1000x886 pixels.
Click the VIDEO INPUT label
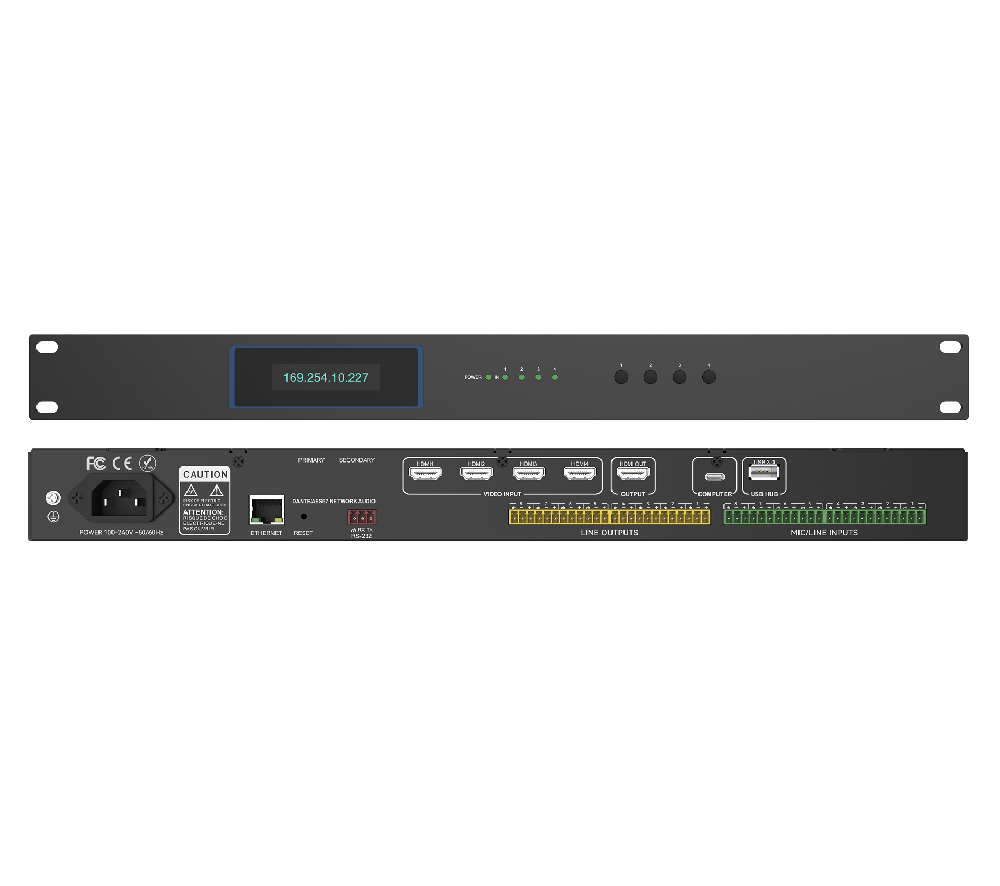502,494
